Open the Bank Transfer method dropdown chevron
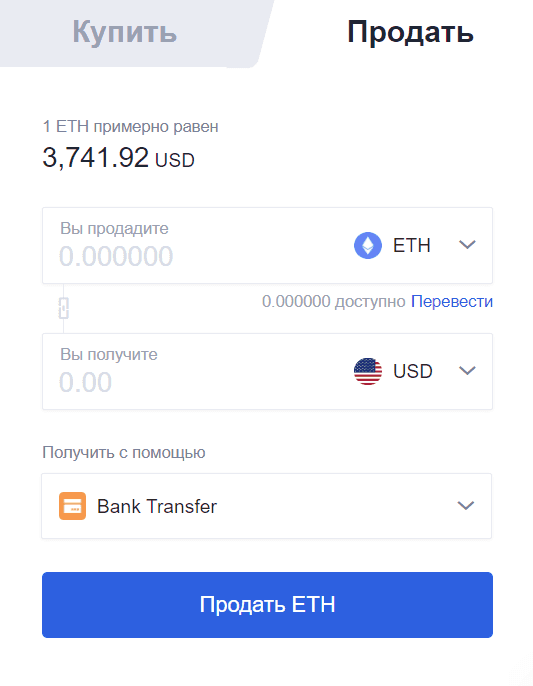533x686 pixels. (466, 506)
